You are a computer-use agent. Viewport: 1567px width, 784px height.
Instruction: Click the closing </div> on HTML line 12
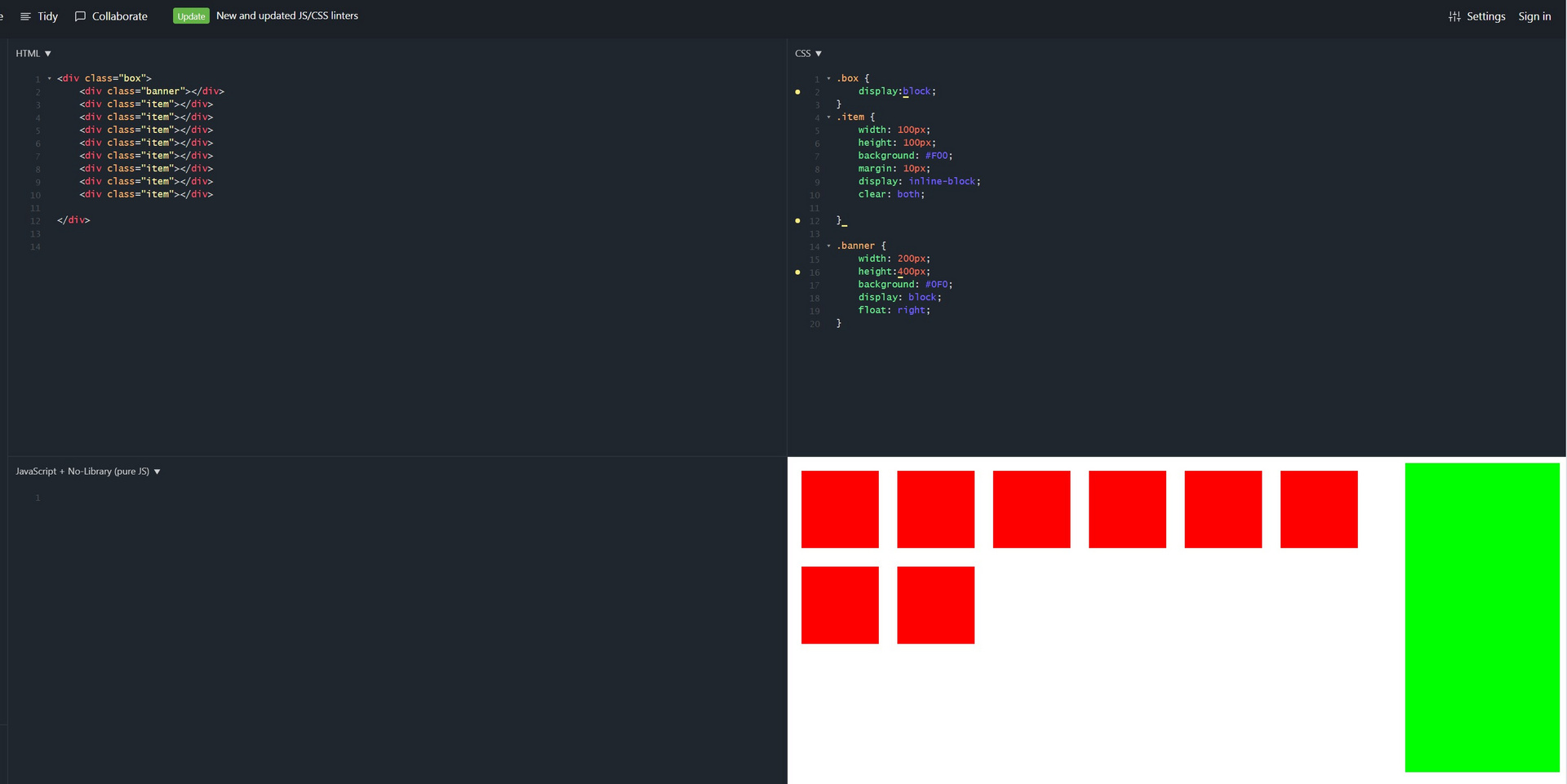(73, 220)
